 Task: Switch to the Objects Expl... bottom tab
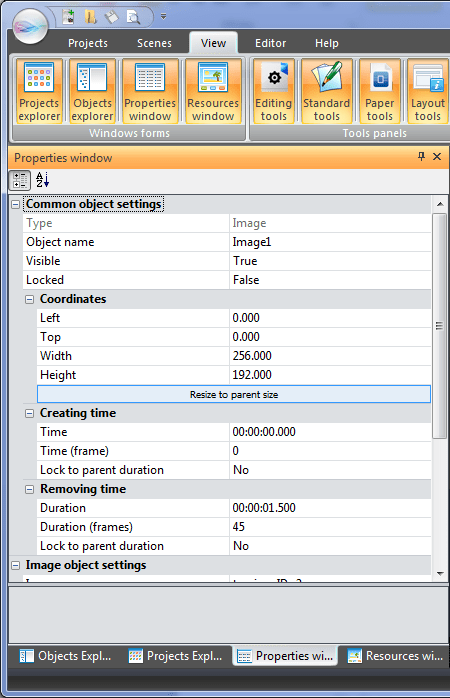[x=65, y=656]
